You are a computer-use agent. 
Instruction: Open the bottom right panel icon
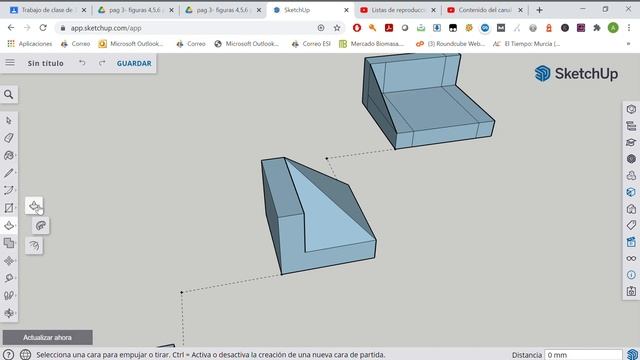[x=631, y=291]
